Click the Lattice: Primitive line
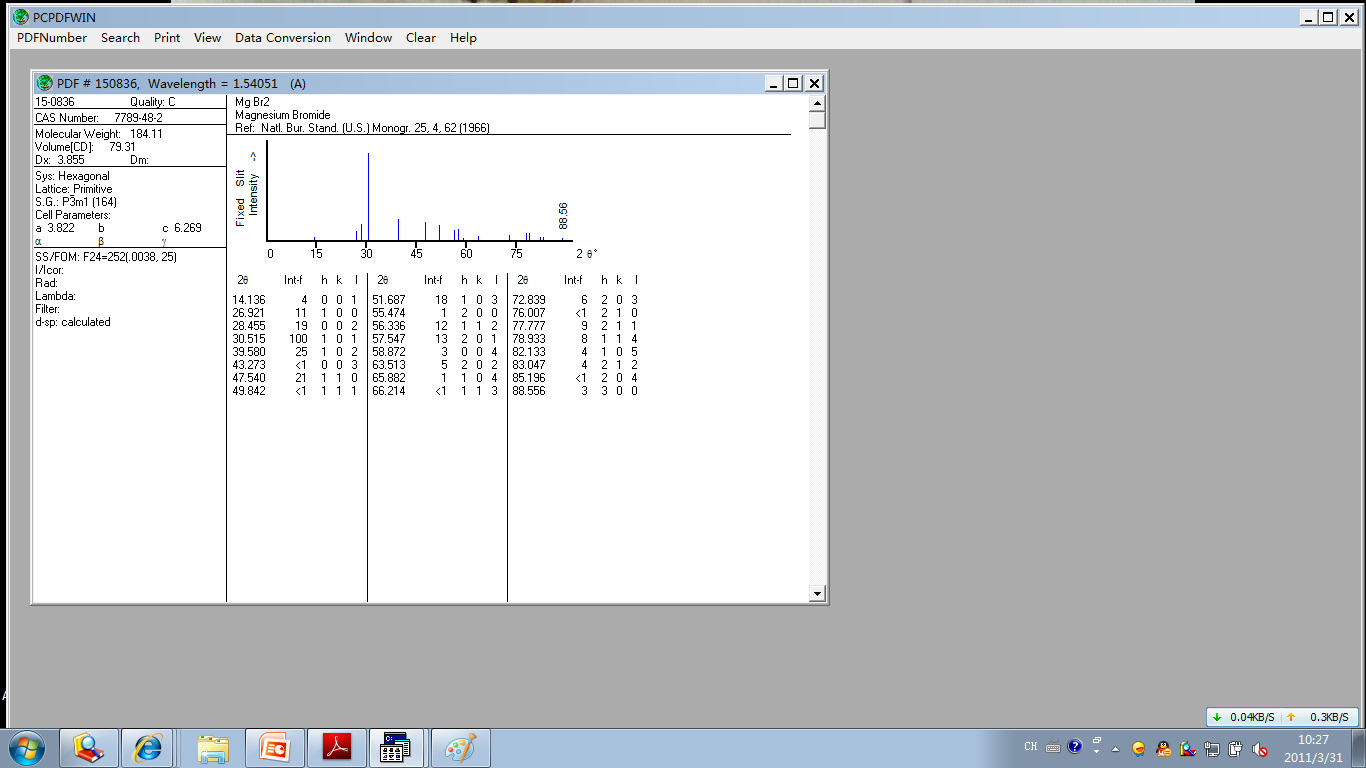1366x768 pixels. pyautogui.click(x=74, y=189)
